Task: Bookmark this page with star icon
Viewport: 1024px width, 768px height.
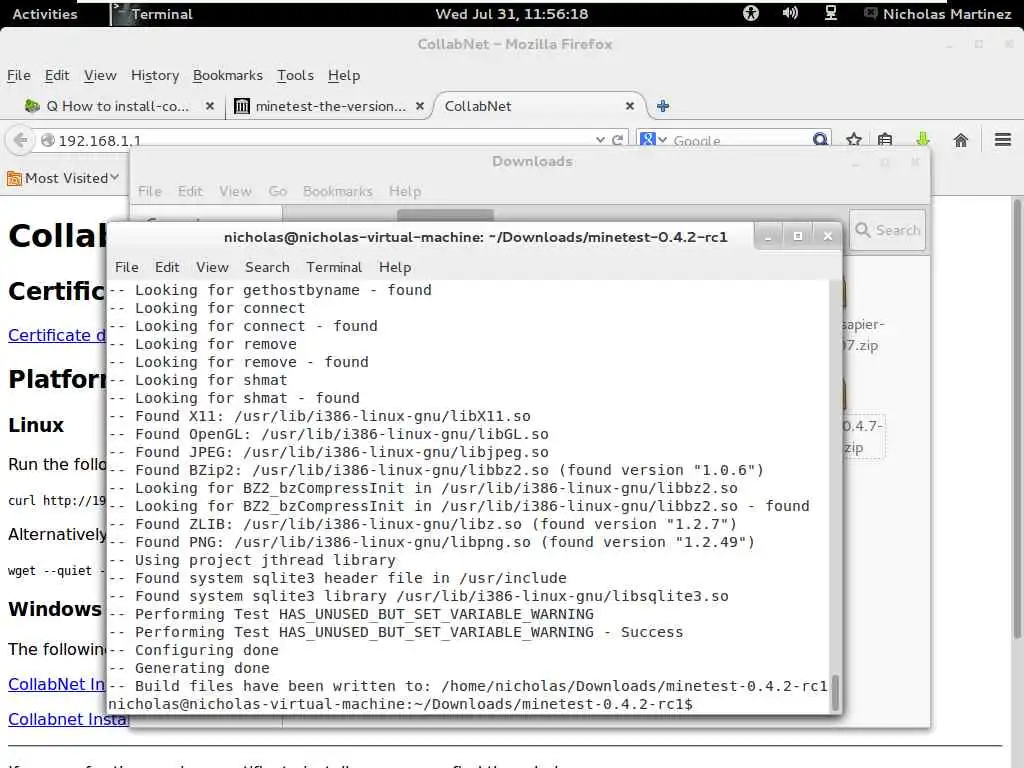Action: click(854, 139)
